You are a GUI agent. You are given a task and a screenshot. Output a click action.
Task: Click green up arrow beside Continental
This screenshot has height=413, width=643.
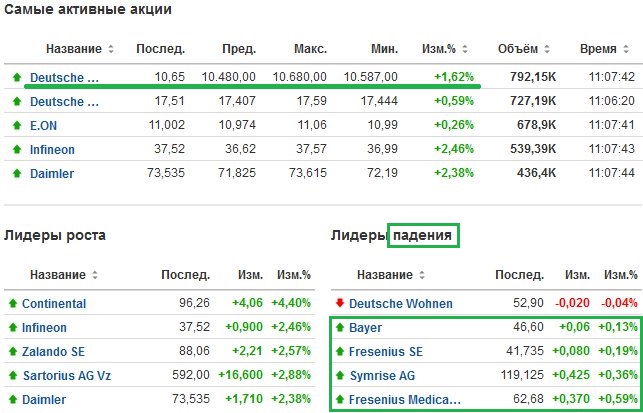pos(13,303)
